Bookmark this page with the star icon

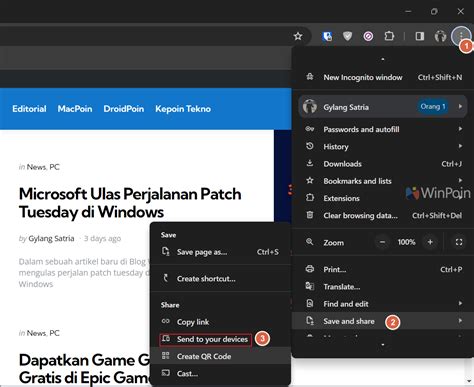298,36
